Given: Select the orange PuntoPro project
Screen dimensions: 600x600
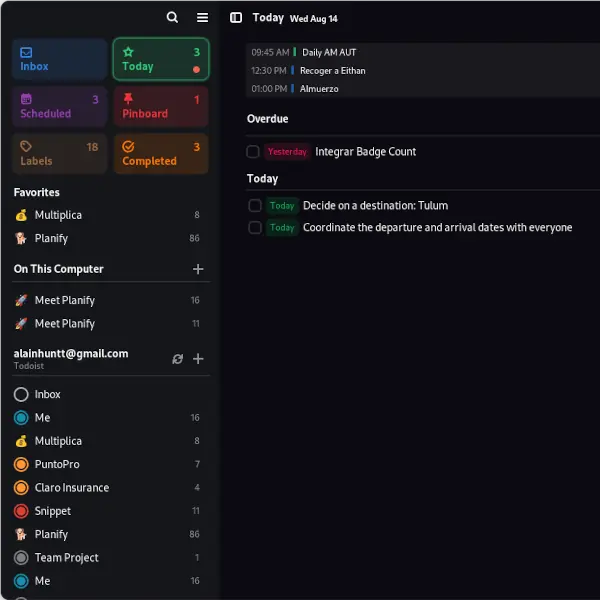Looking at the screenshot, I should coord(57,464).
